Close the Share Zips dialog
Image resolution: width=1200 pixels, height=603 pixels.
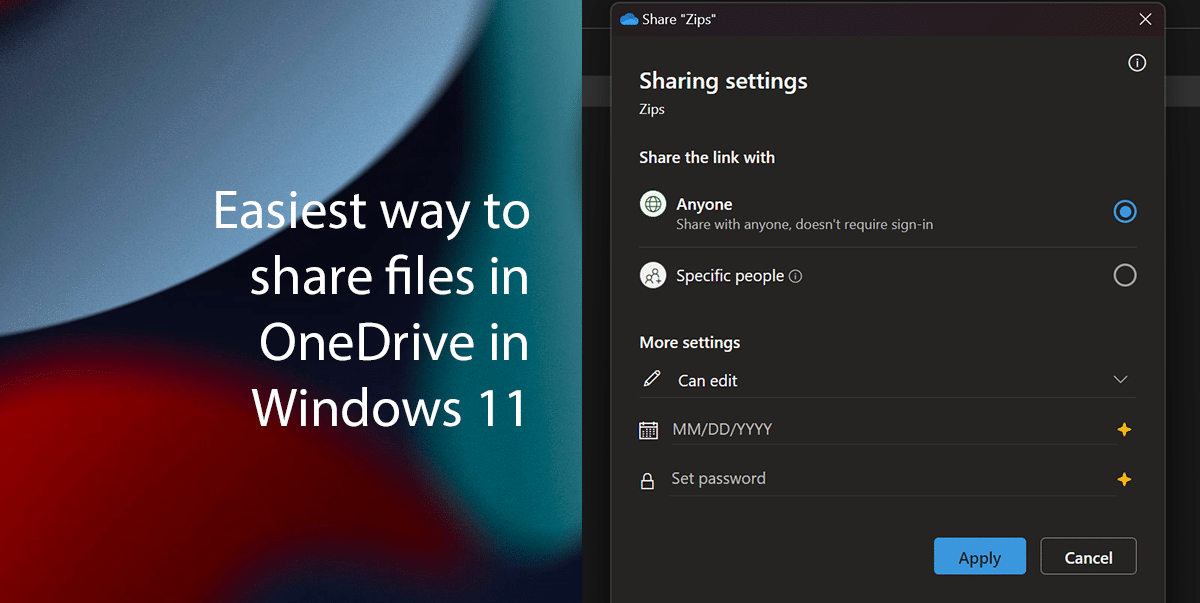click(1145, 18)
